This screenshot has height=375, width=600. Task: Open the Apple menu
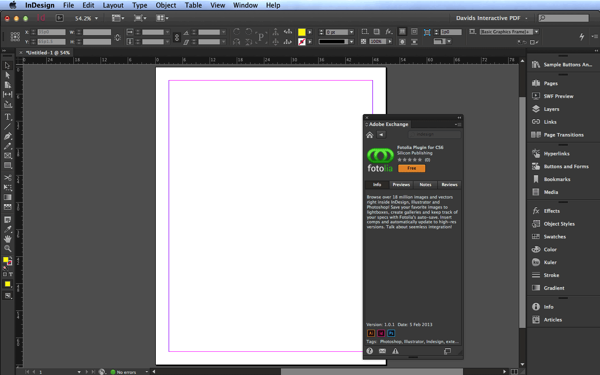click(13, 5)
